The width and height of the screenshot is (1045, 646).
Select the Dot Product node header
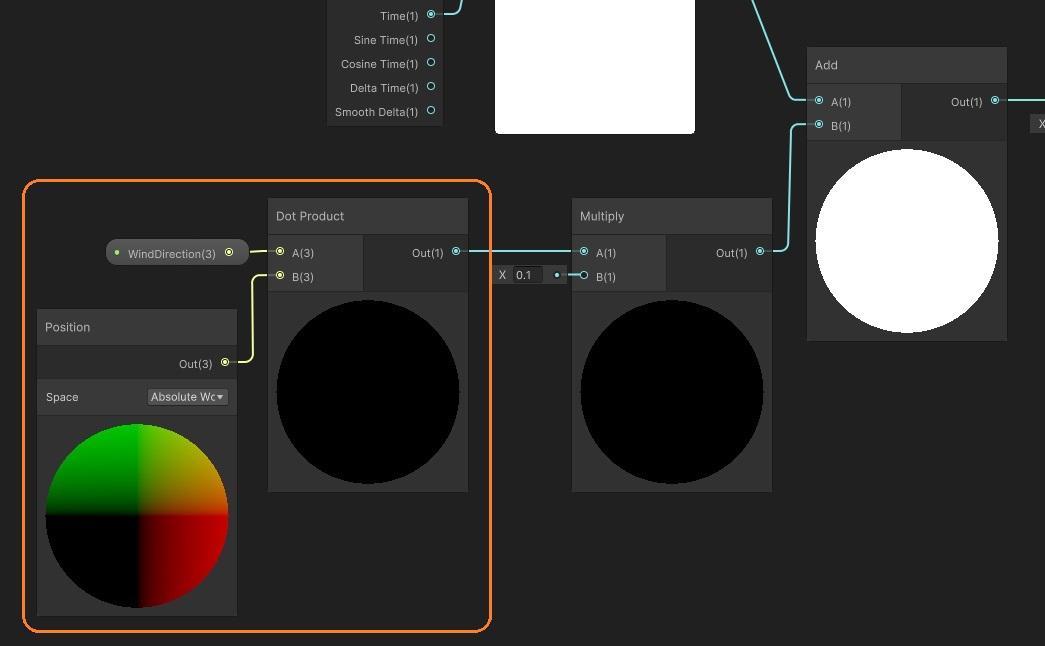[x=368, y=216]
